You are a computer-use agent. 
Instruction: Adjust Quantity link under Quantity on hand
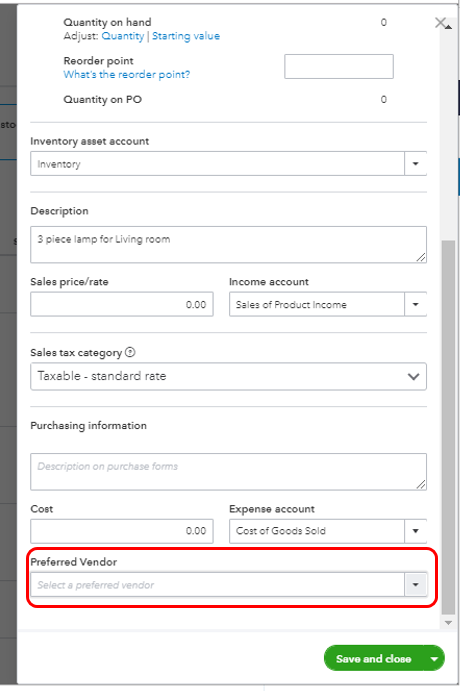(x=122, y=36)
